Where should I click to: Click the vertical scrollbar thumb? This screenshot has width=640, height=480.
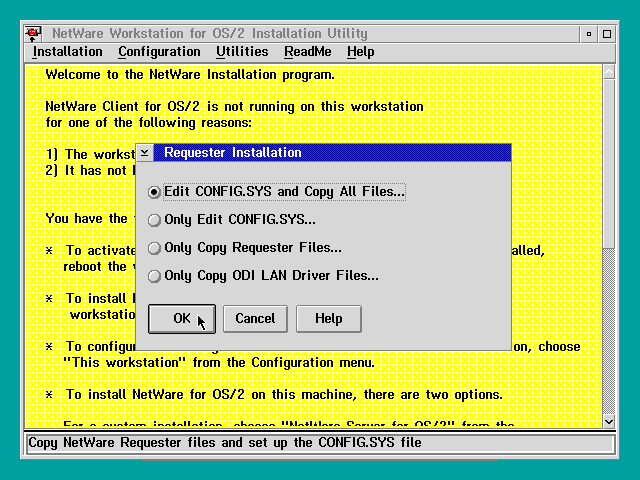[x=609, y=163]
